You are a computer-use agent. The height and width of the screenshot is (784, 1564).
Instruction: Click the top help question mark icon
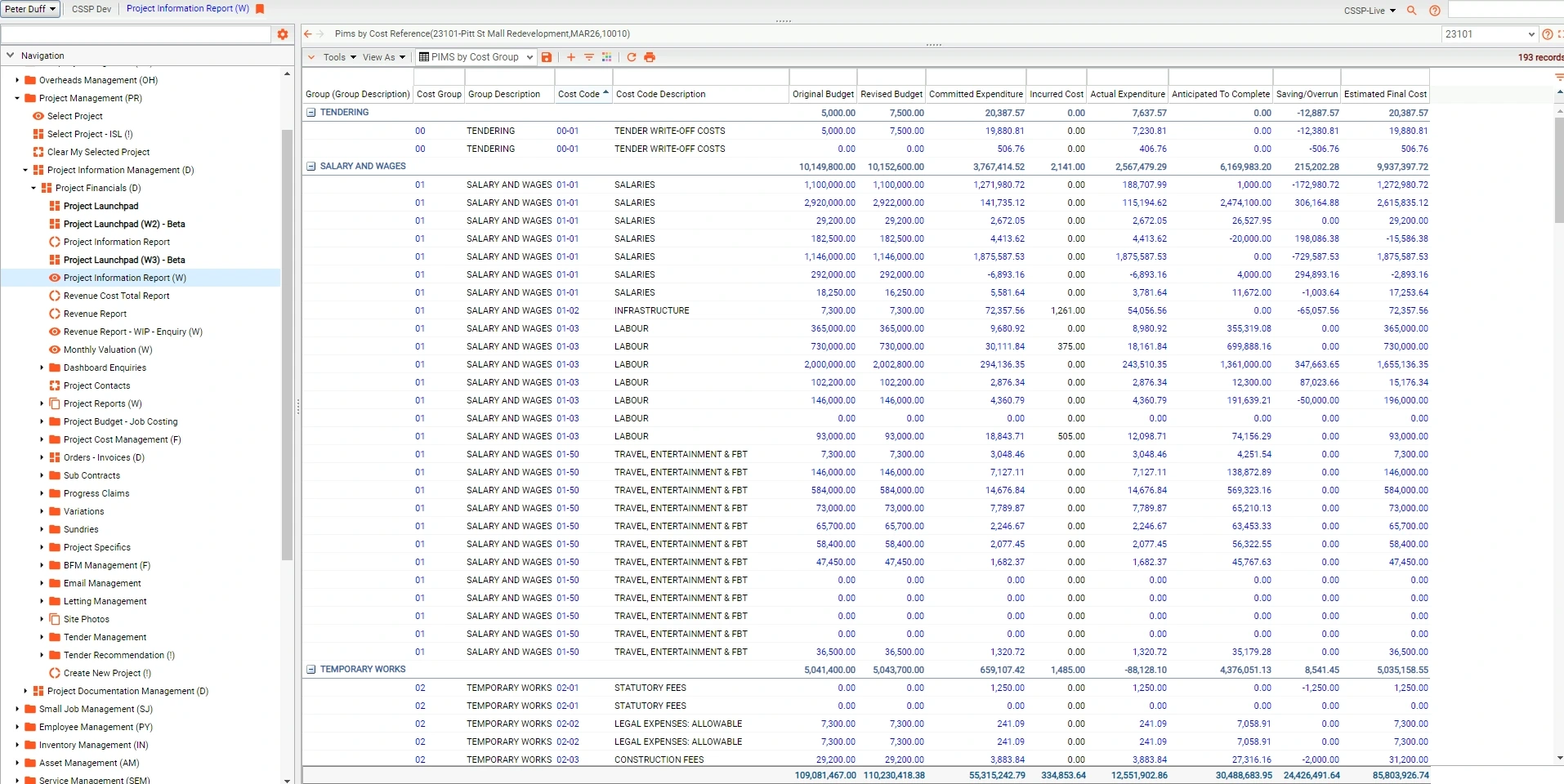click(1434, 11)
